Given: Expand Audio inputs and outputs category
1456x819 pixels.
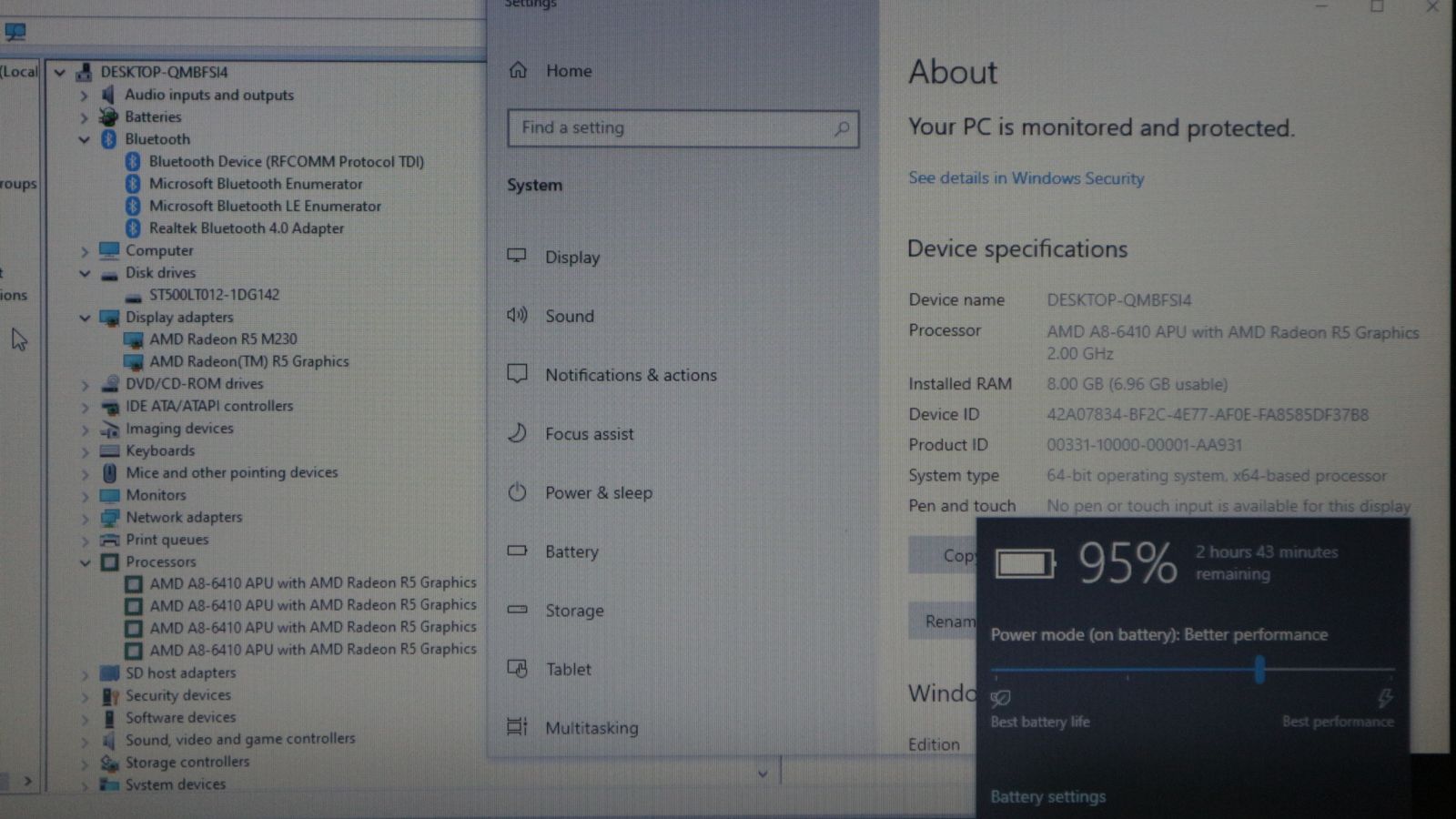Looking at the screenshot, I should [84, 95].
